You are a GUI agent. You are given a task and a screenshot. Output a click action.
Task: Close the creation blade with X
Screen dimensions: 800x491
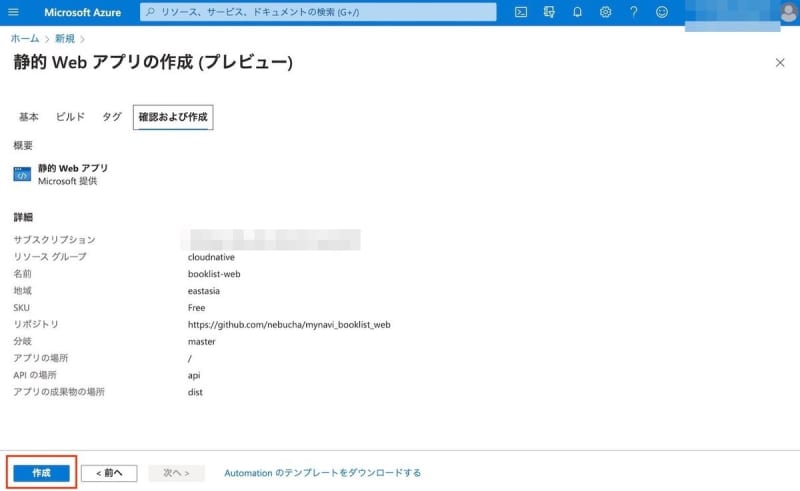780,63
